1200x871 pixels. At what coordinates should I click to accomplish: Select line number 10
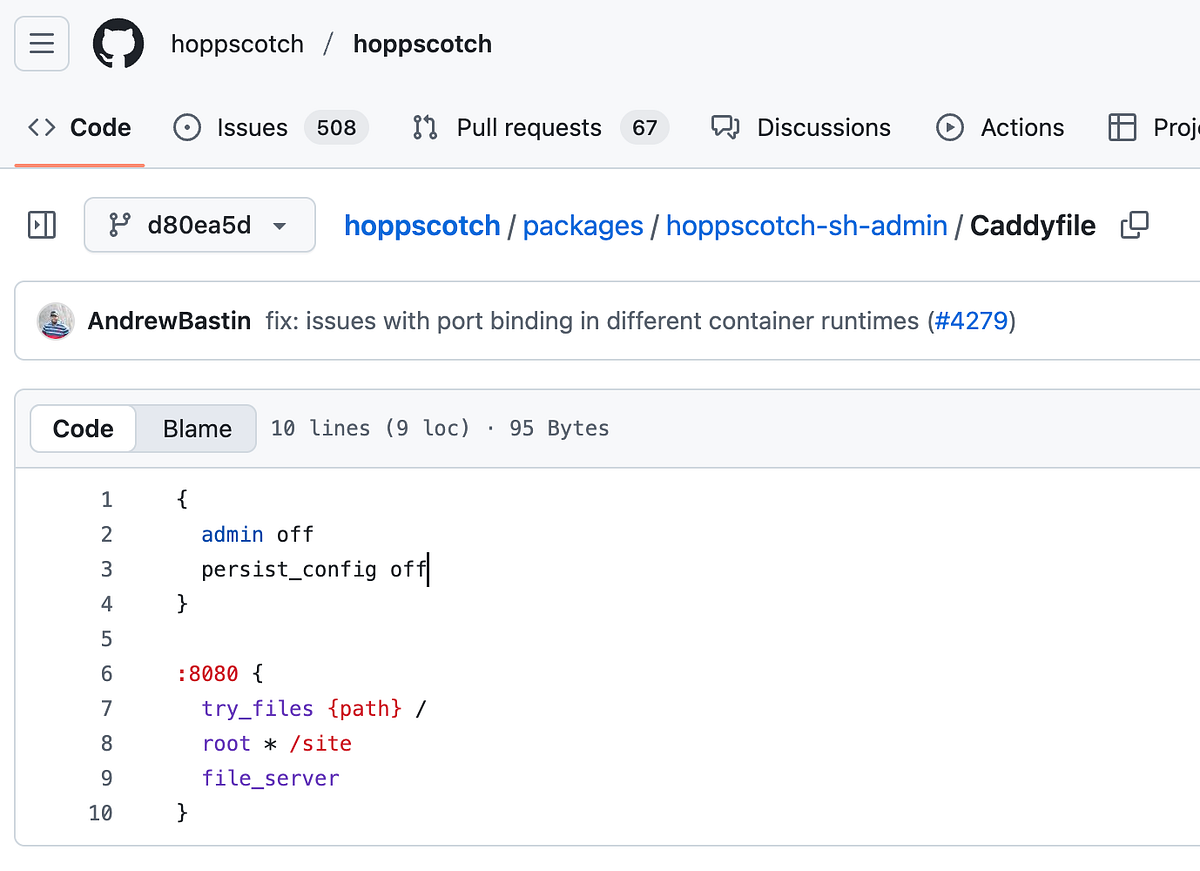point(101,813)
